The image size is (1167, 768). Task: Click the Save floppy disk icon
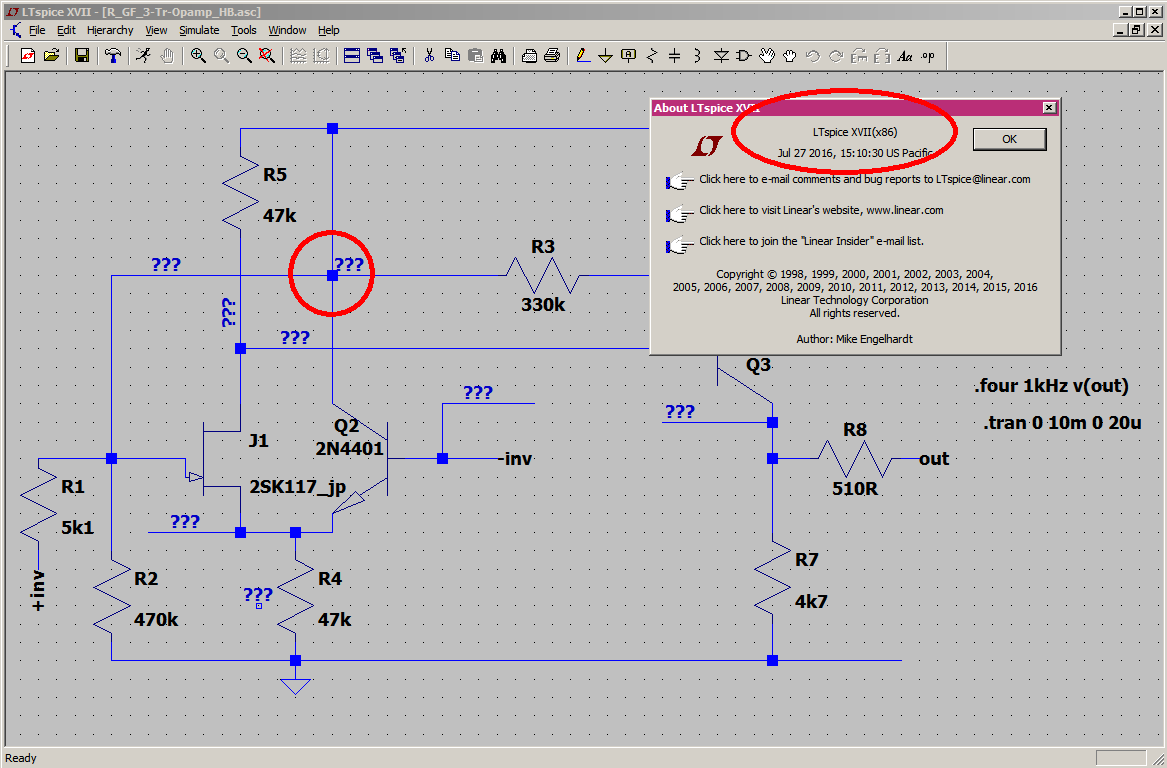[82, 56]
